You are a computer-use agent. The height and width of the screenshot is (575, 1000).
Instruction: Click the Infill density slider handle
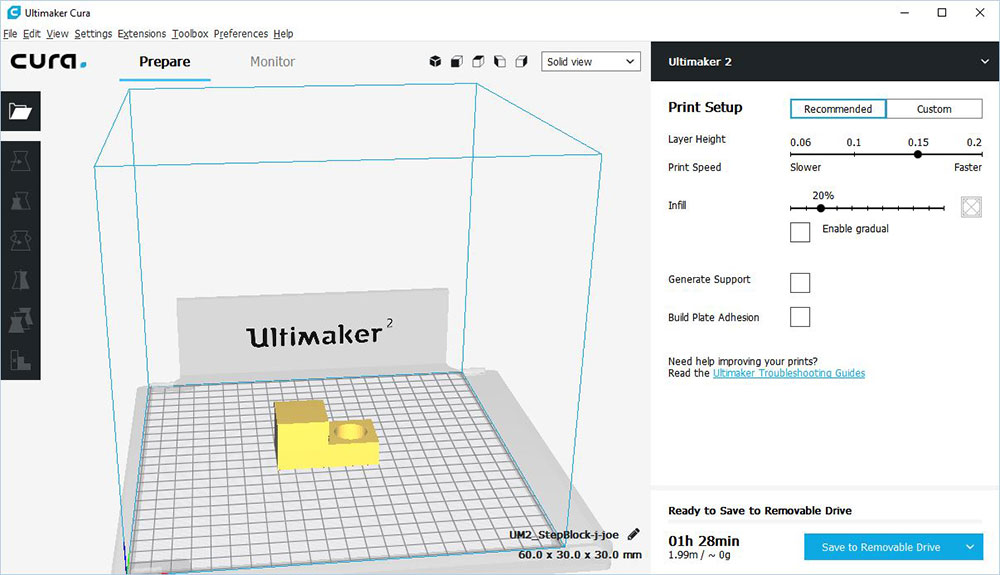click(x=821, y=208)
